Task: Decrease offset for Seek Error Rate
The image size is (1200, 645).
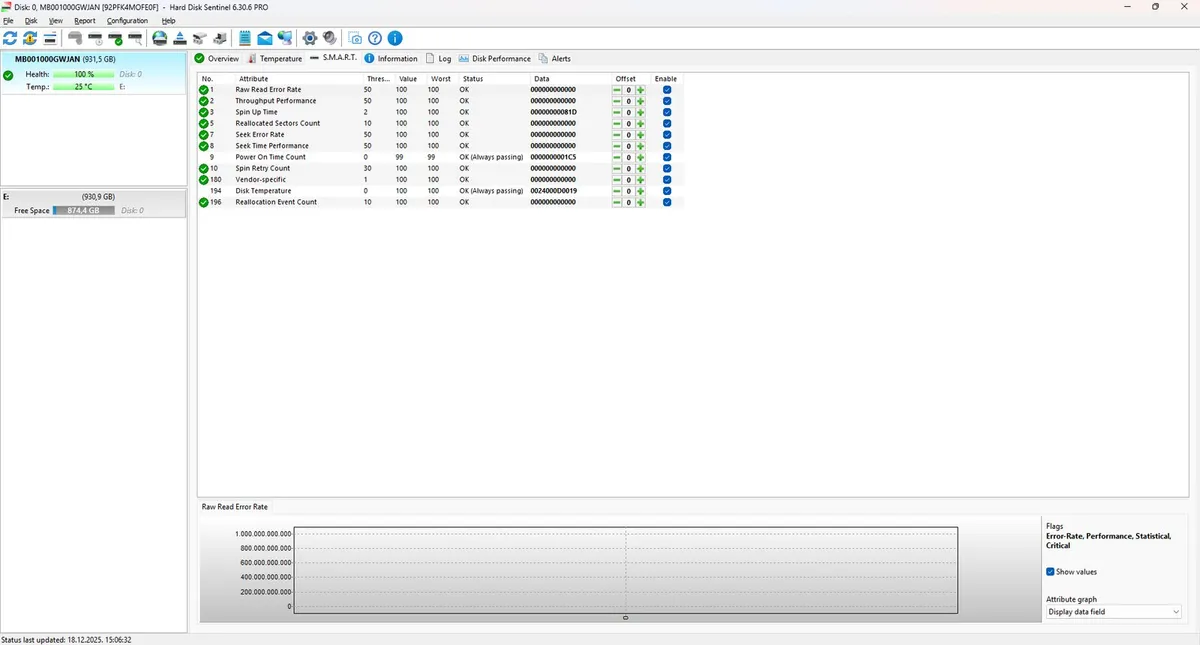Action: pos(617,134)
